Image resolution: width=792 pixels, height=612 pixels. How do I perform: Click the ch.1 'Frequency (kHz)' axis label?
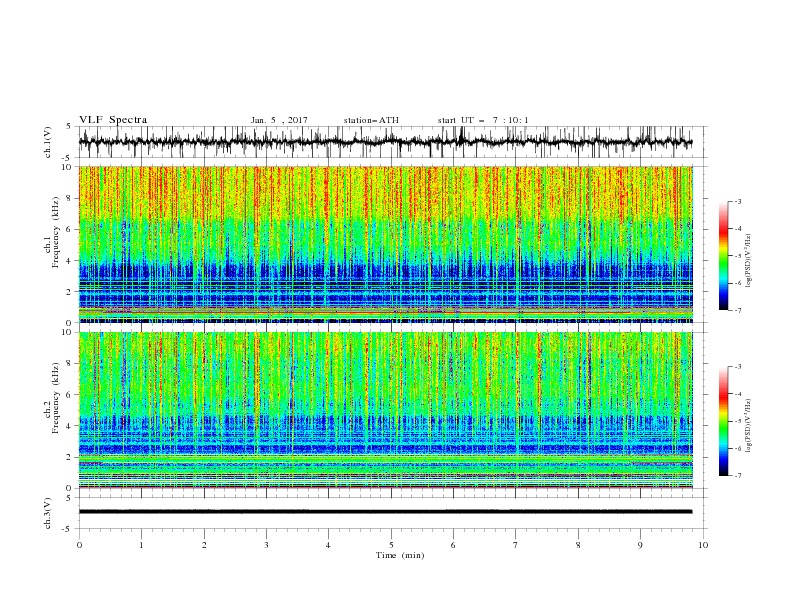tap(56, 232)
